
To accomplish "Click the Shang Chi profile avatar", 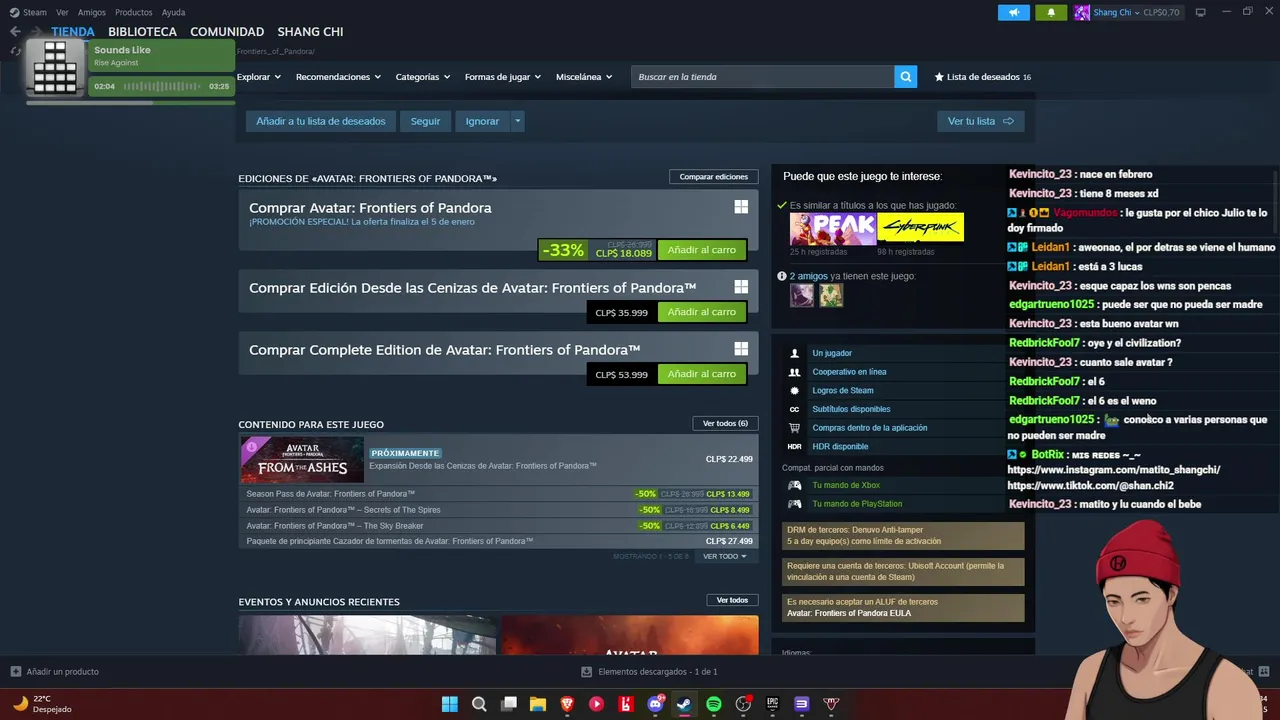I will [1082, 12].
